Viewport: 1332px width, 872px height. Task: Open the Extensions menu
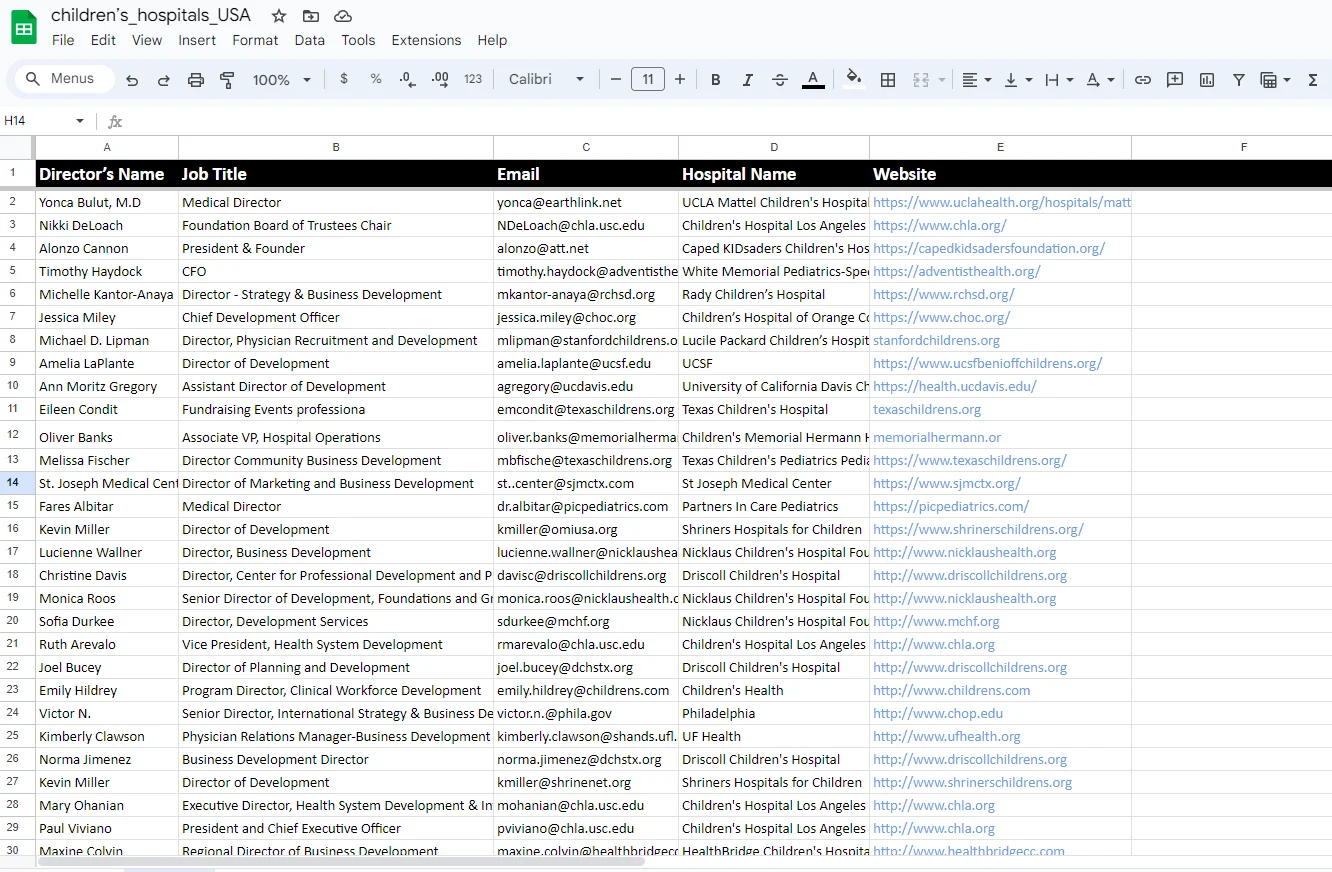(426, 40)
